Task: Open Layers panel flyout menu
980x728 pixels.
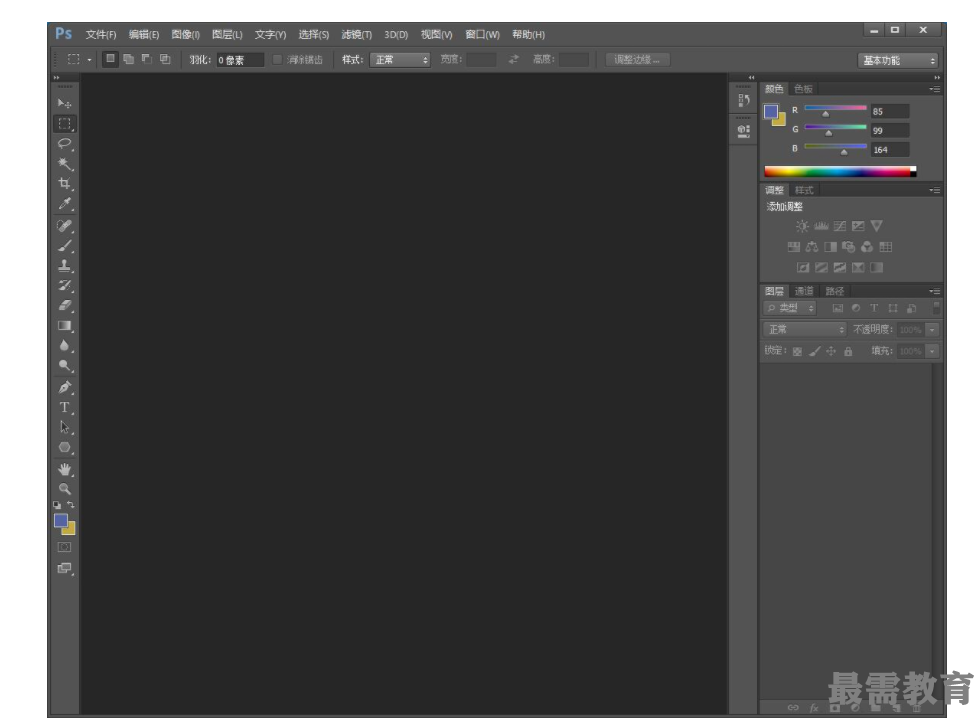Action: (934, 291)
